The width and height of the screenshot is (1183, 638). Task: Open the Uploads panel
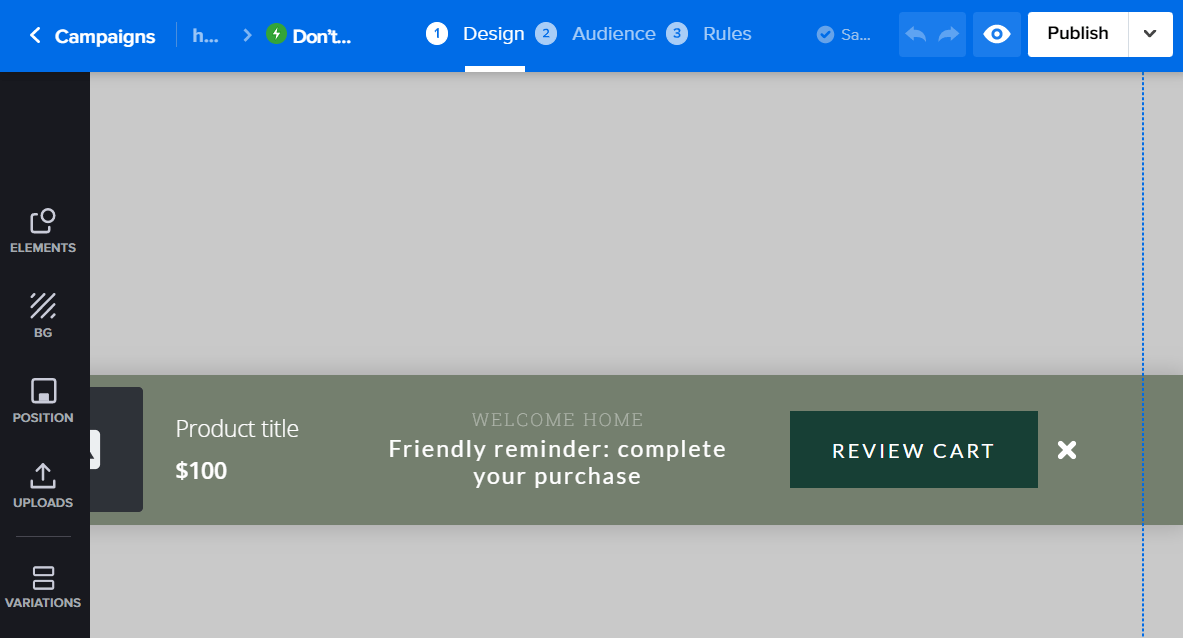(x=43, y=485)
